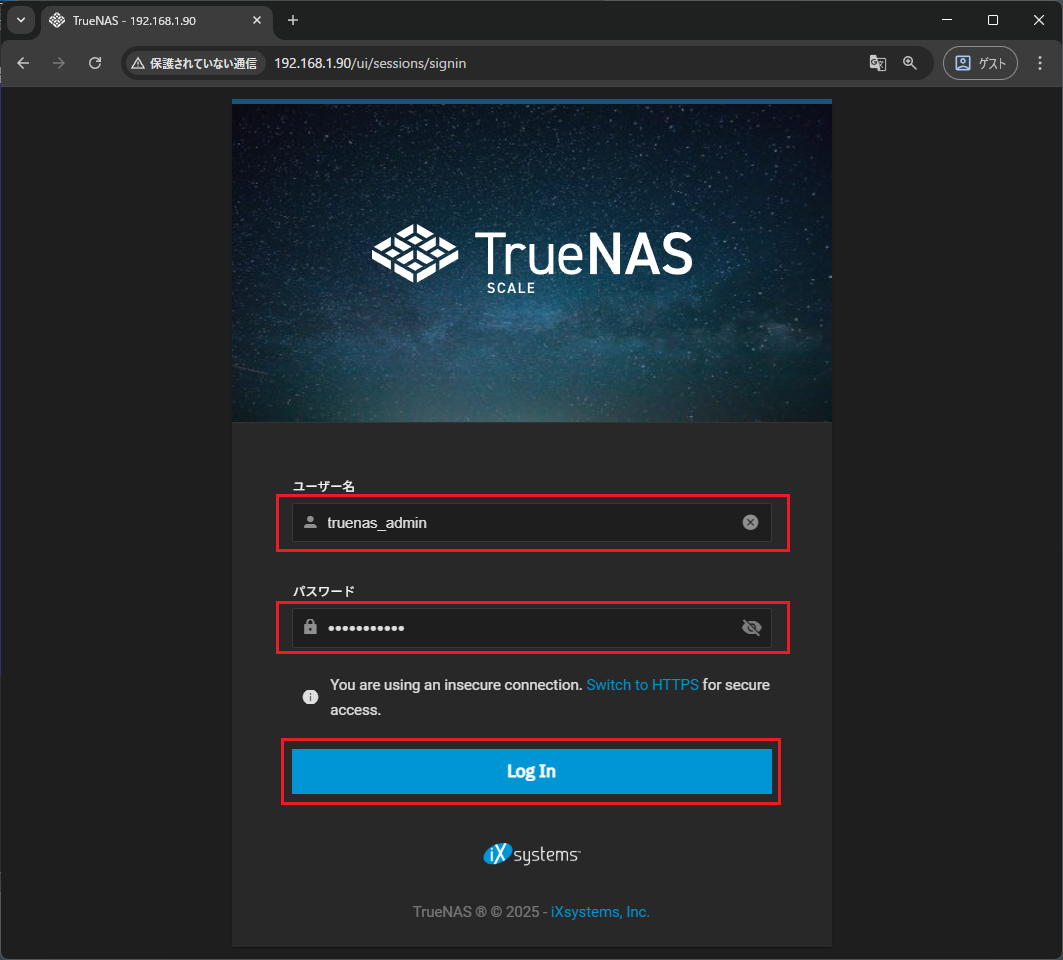Go back with the browser back arrow

(24, 63)
